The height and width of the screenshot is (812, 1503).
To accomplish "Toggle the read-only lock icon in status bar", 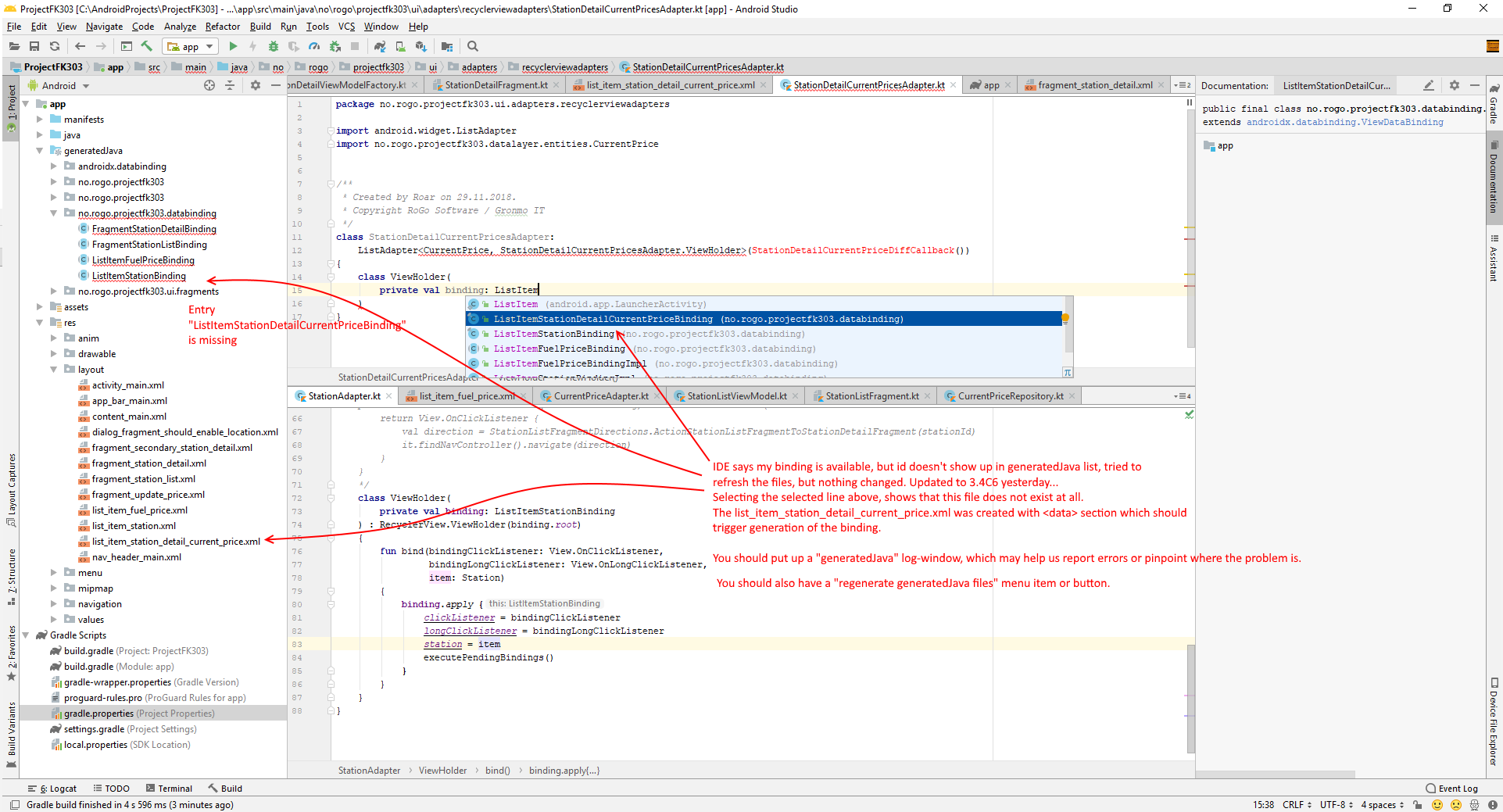I will 1417,805.
